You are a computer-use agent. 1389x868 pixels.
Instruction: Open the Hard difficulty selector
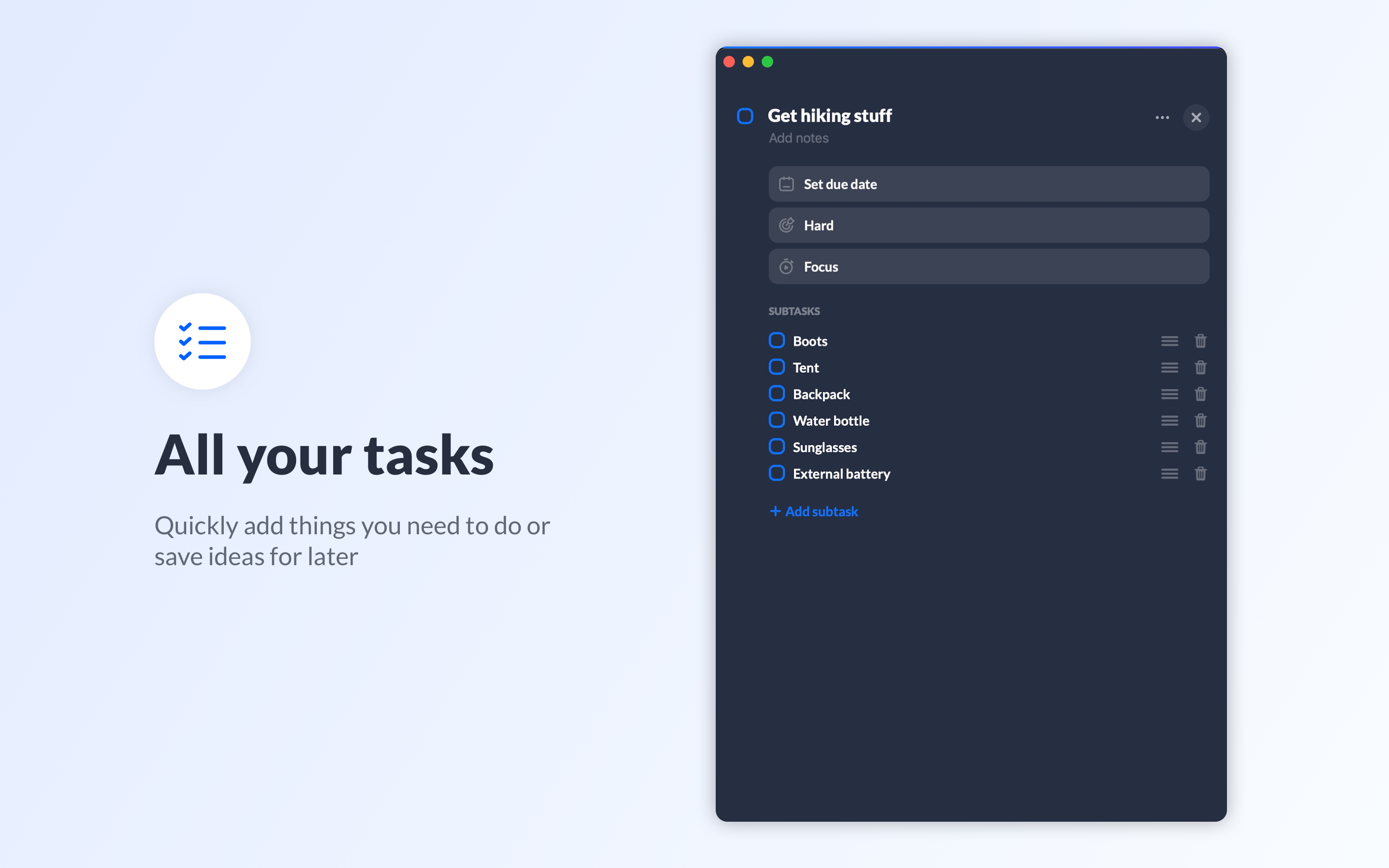[988, 226]
